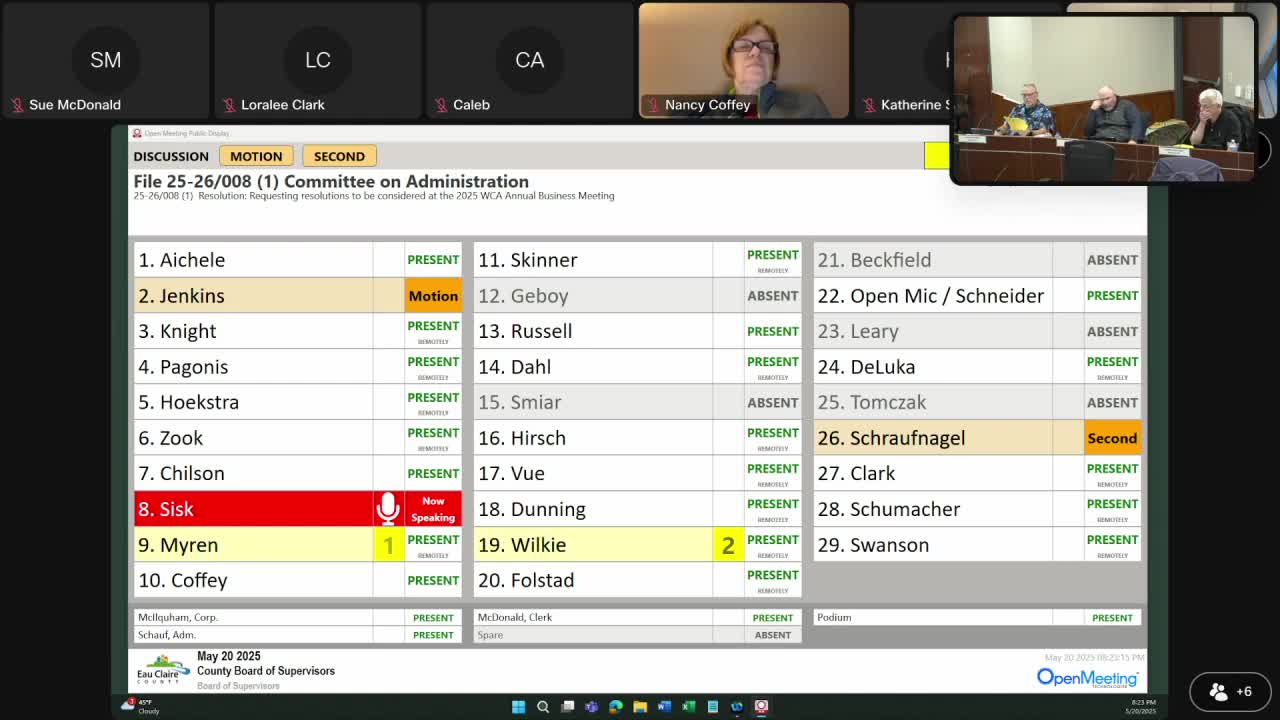Click the '9. Myren' queued row
1280x720 pixels.
pos(298,545)
